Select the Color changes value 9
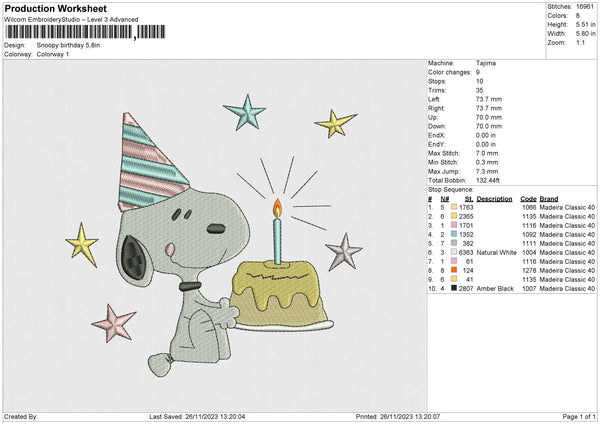This screenshot has height=424, width=600. point(478,72)
